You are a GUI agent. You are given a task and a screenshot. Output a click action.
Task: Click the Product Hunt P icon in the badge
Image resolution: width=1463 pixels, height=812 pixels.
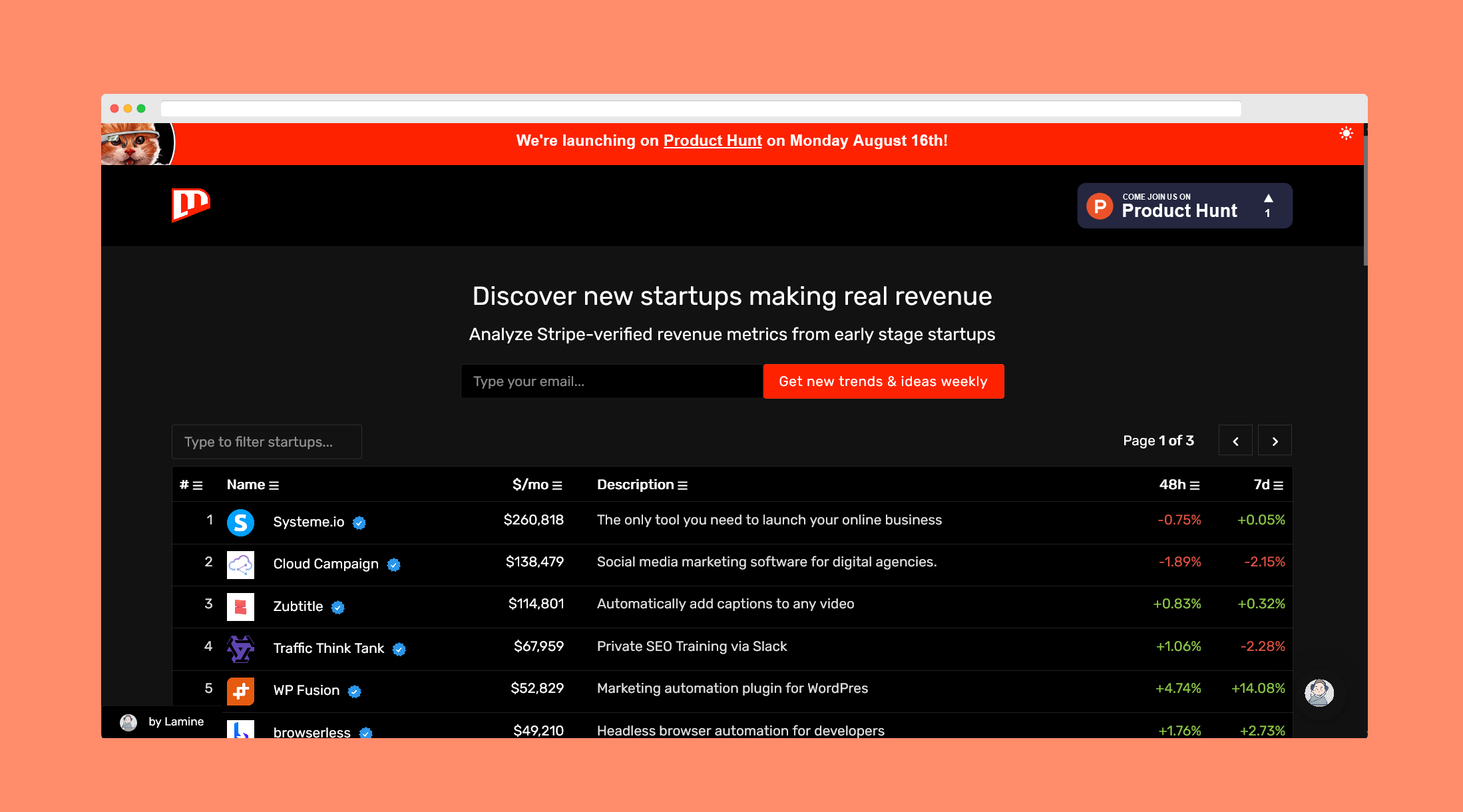point(1098,206)
